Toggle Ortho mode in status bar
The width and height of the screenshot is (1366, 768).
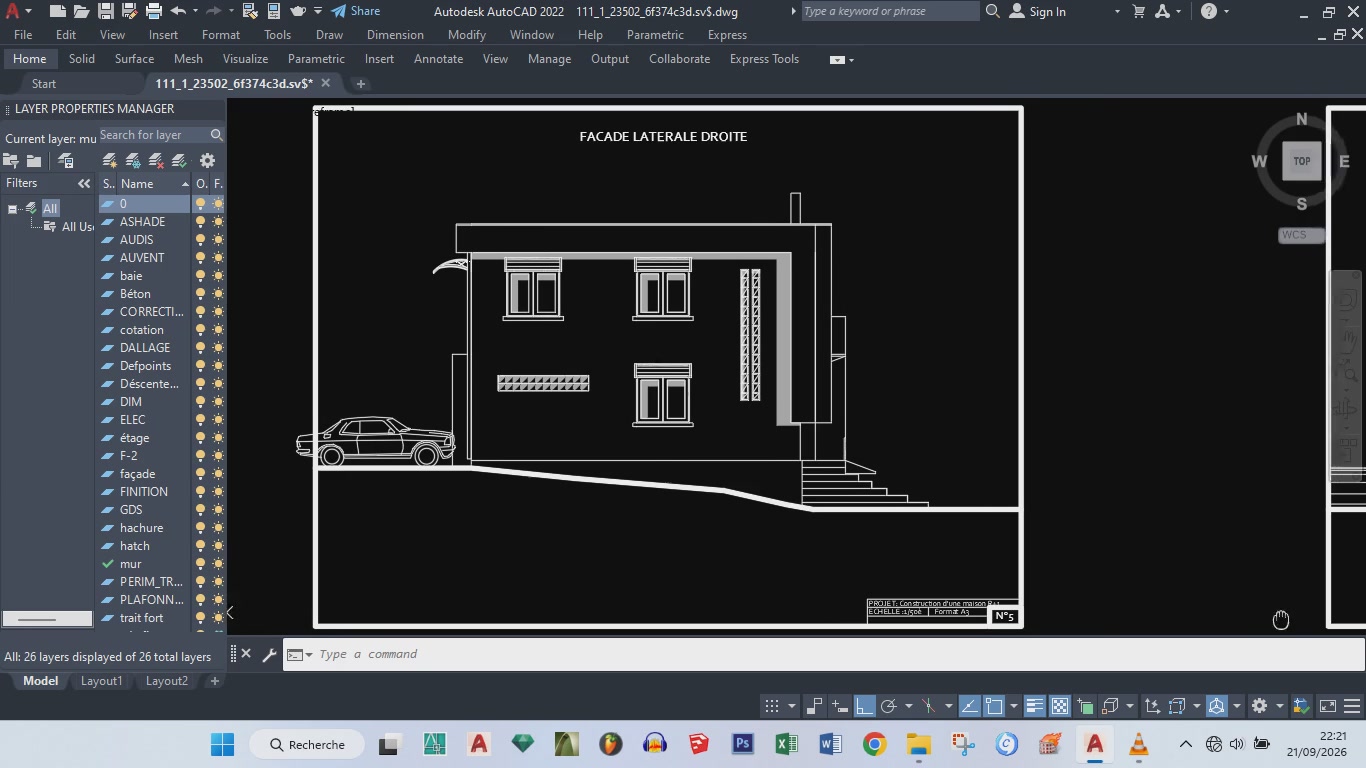(x=865, y=706)
